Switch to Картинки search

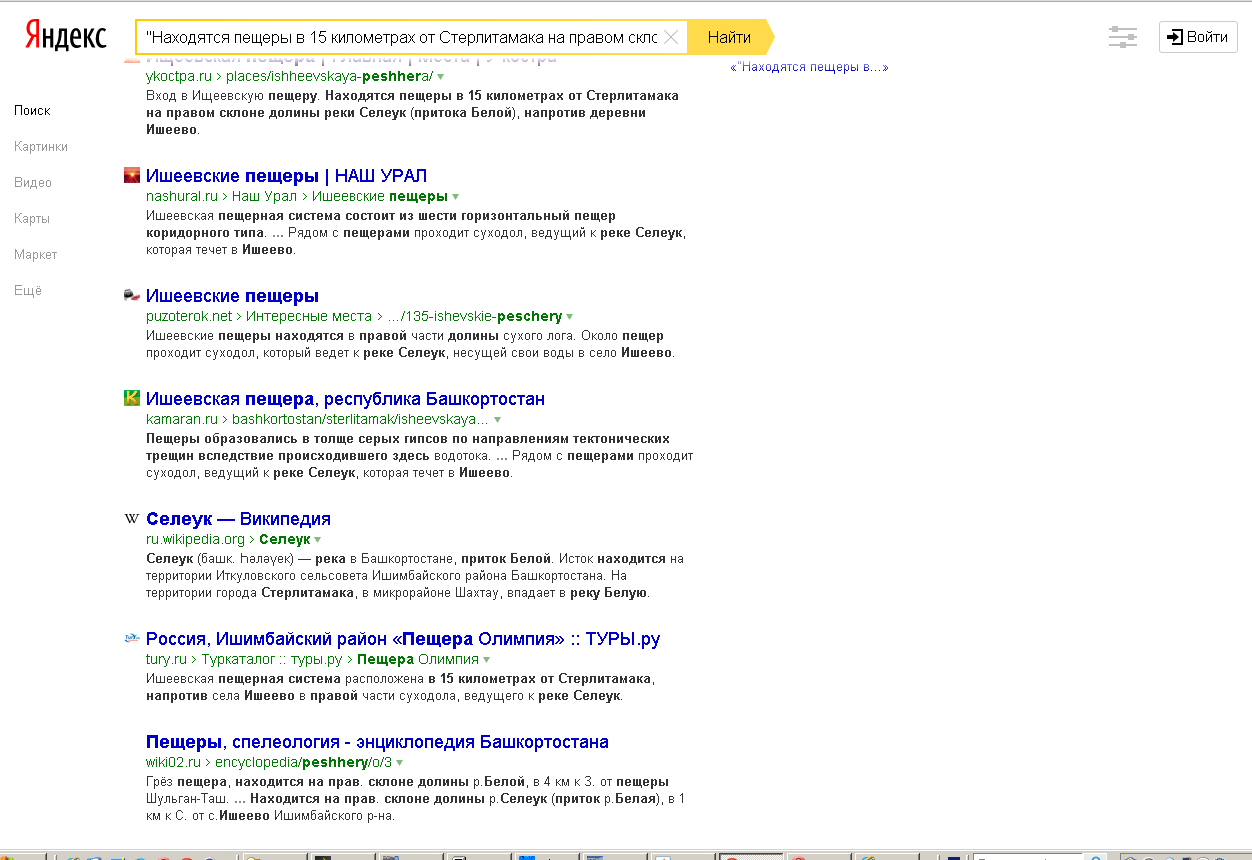click(41, 146)
